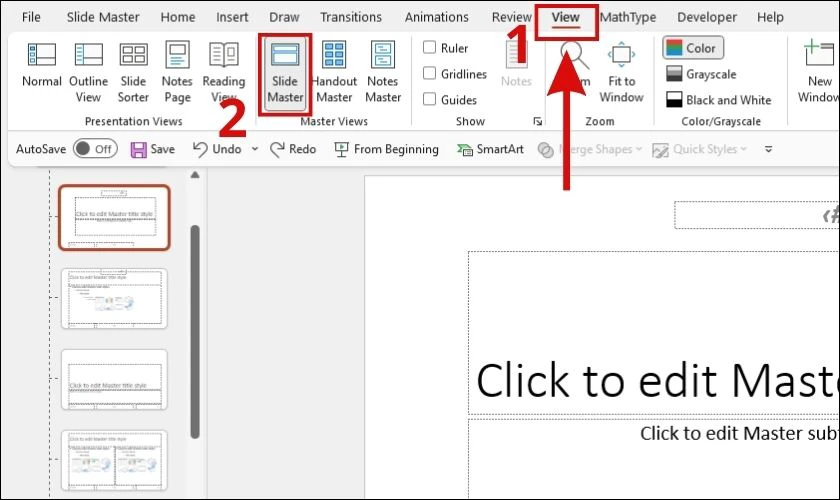Switch to the Home tab
Screen dimensions: 840x500
pos(178,17)
